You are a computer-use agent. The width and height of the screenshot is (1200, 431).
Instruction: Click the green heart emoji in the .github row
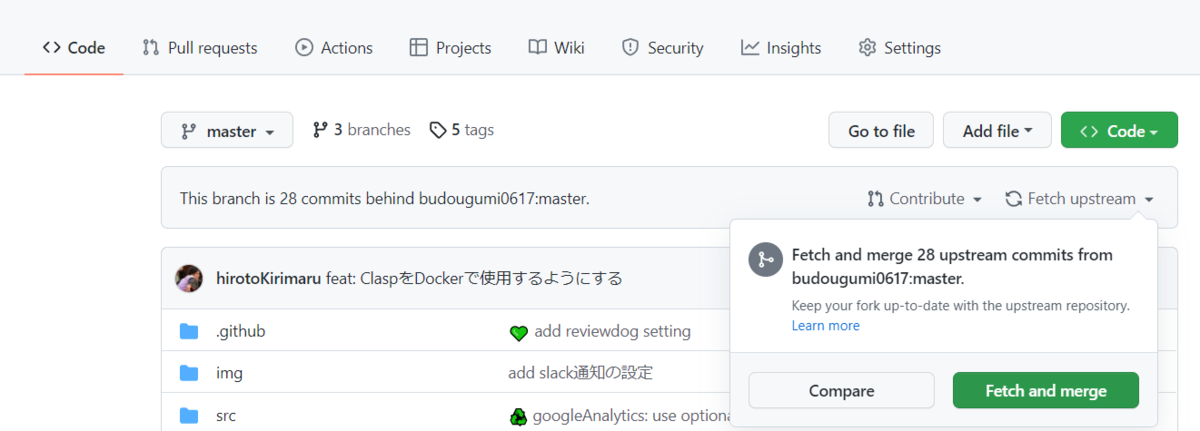(518, 332)
